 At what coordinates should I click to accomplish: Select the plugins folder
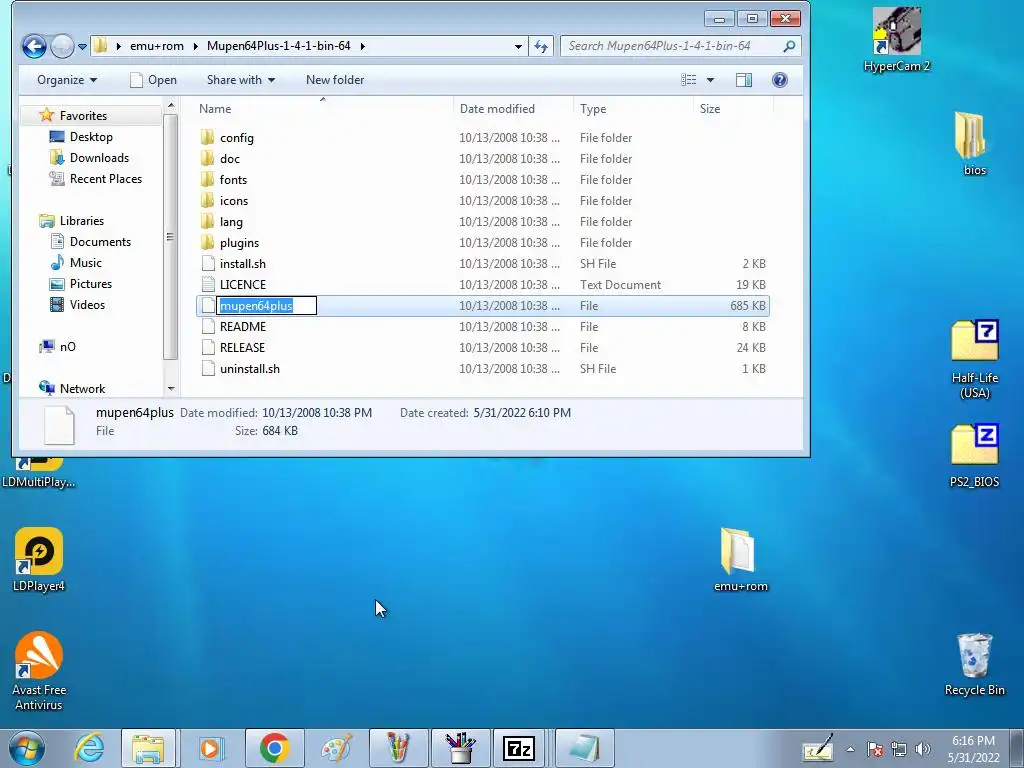tap(239, 242)
